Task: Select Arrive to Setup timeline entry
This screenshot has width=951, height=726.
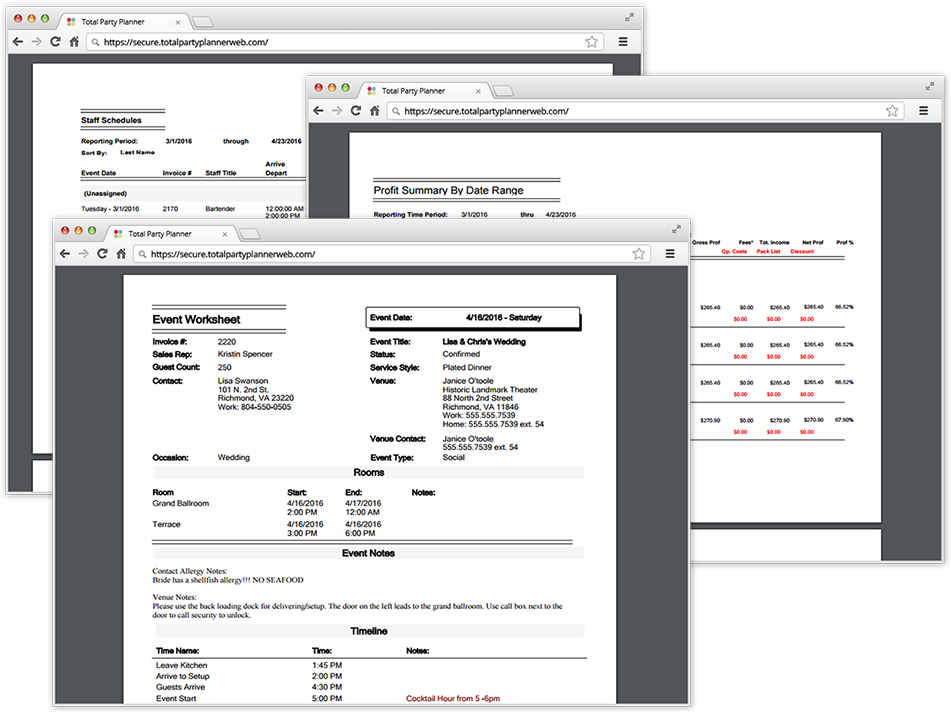Action: pos(183,676)
